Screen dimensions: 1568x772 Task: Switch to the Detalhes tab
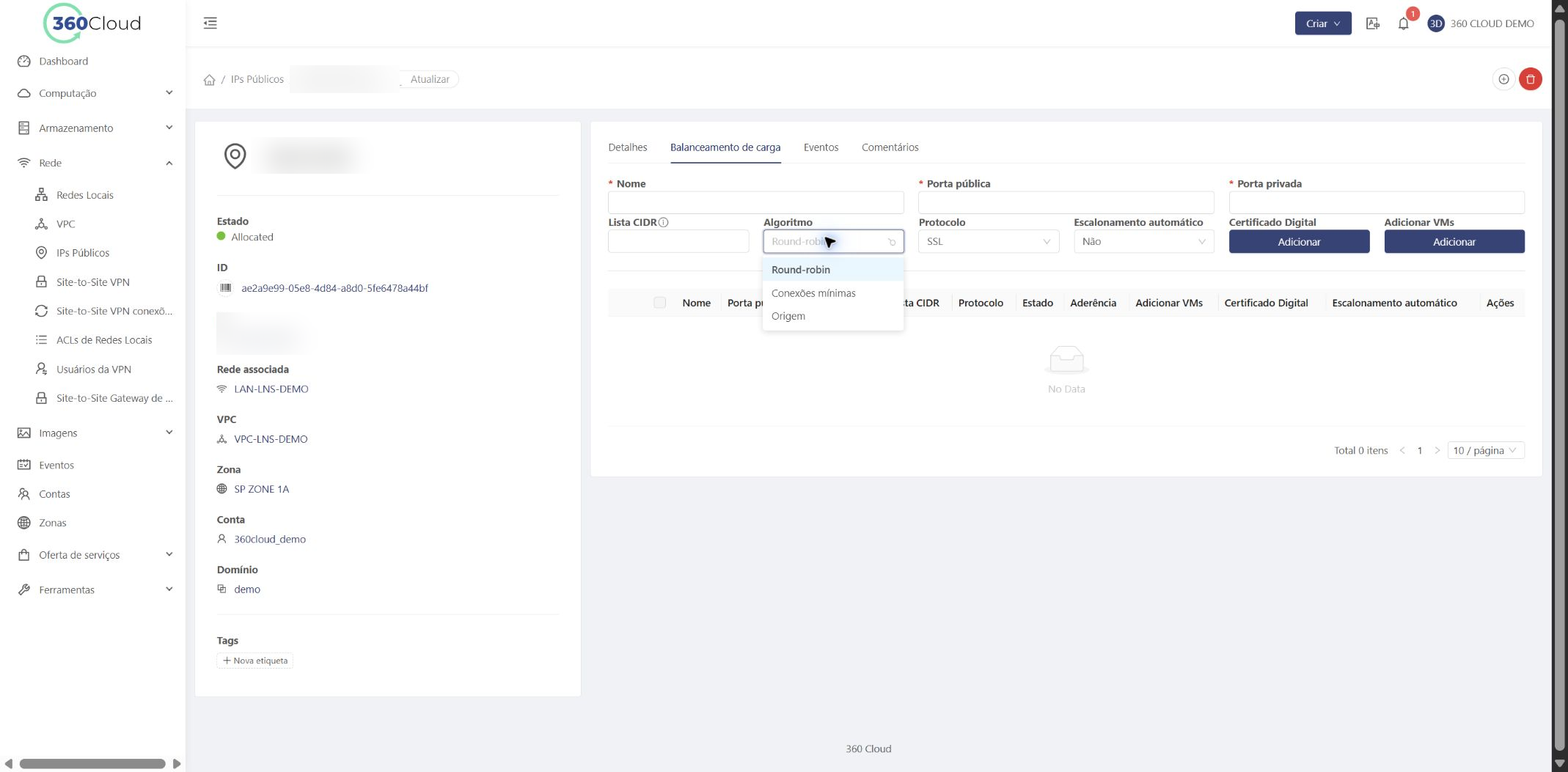tap(628, 147)
